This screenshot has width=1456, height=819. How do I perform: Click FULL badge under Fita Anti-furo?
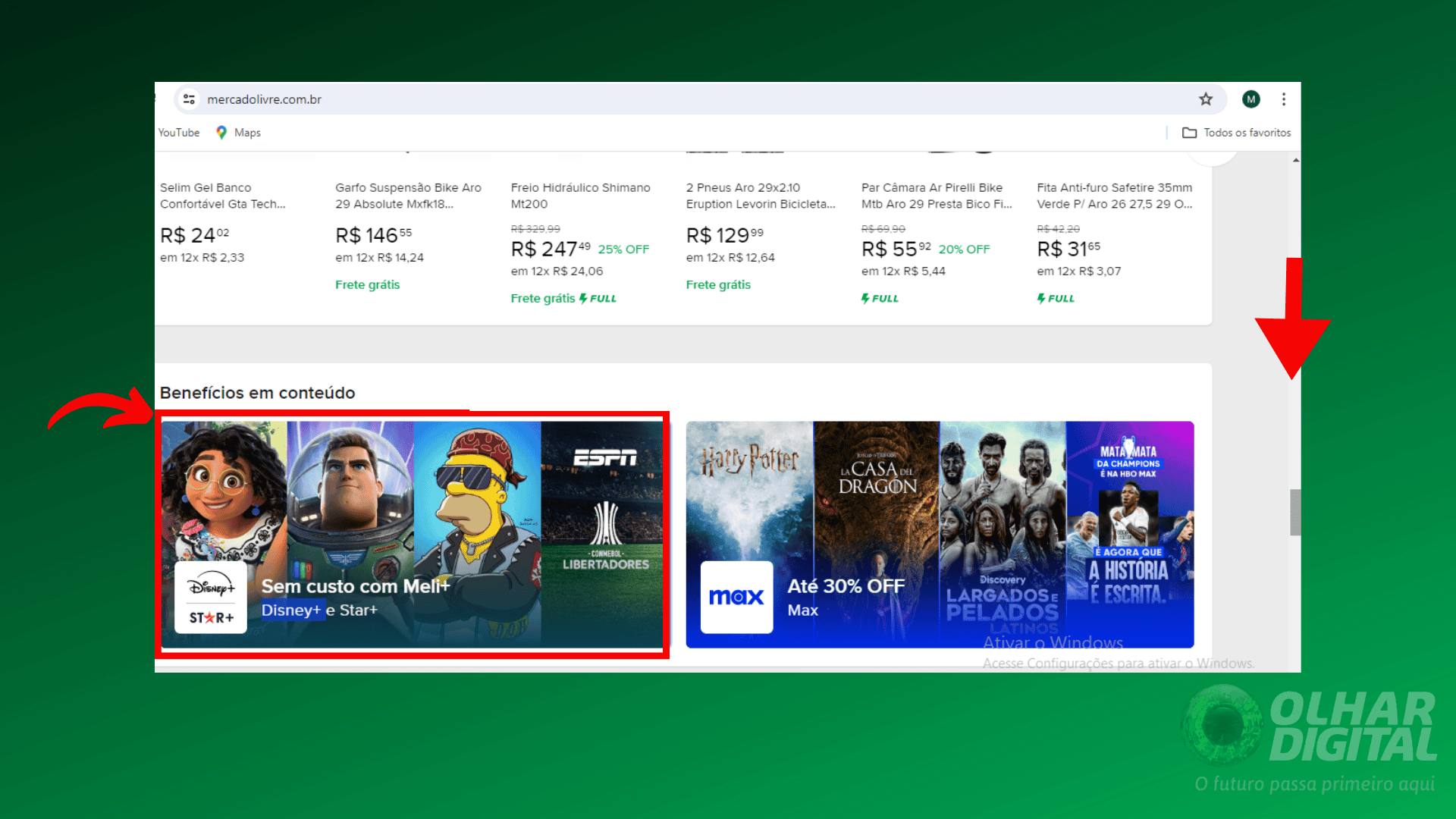tap(1056, 299)
